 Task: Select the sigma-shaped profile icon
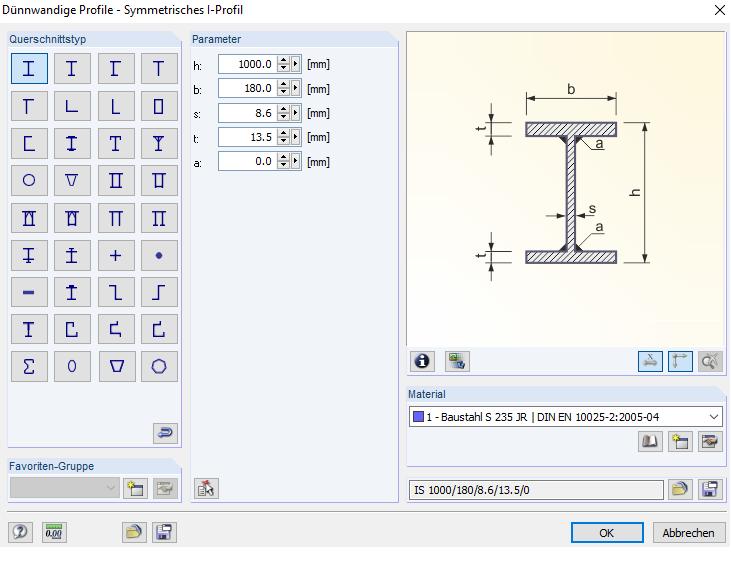click(x=29, y=367)
